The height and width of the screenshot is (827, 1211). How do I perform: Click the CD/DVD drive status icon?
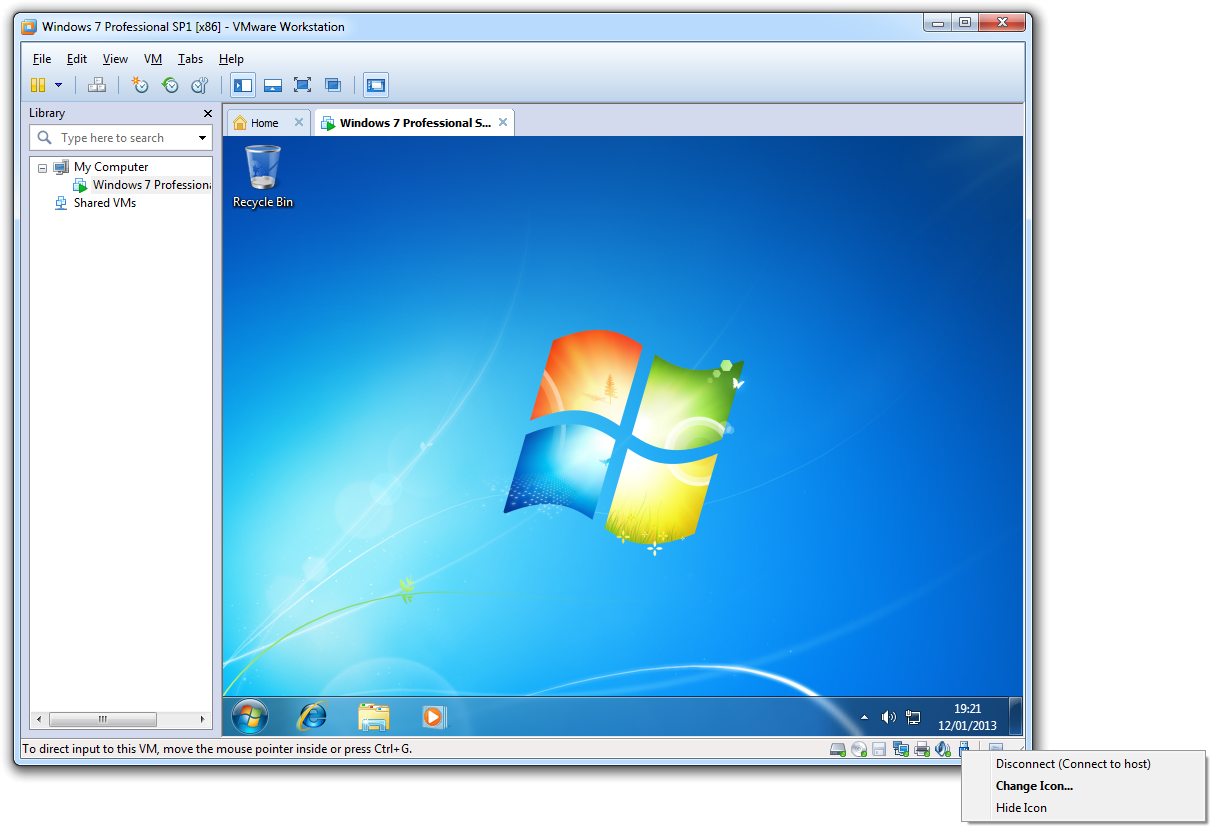[858, 749]
